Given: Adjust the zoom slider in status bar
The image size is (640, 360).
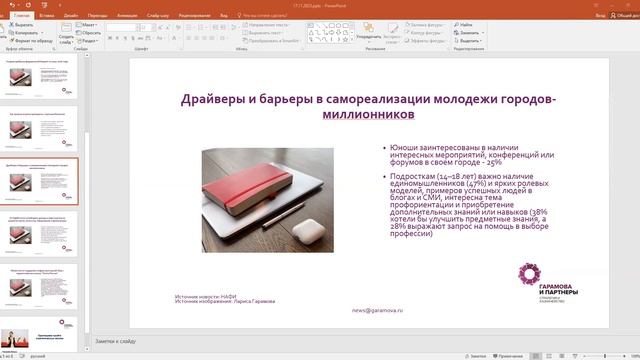Looking at the screenshot, I should tap(605, 356).
